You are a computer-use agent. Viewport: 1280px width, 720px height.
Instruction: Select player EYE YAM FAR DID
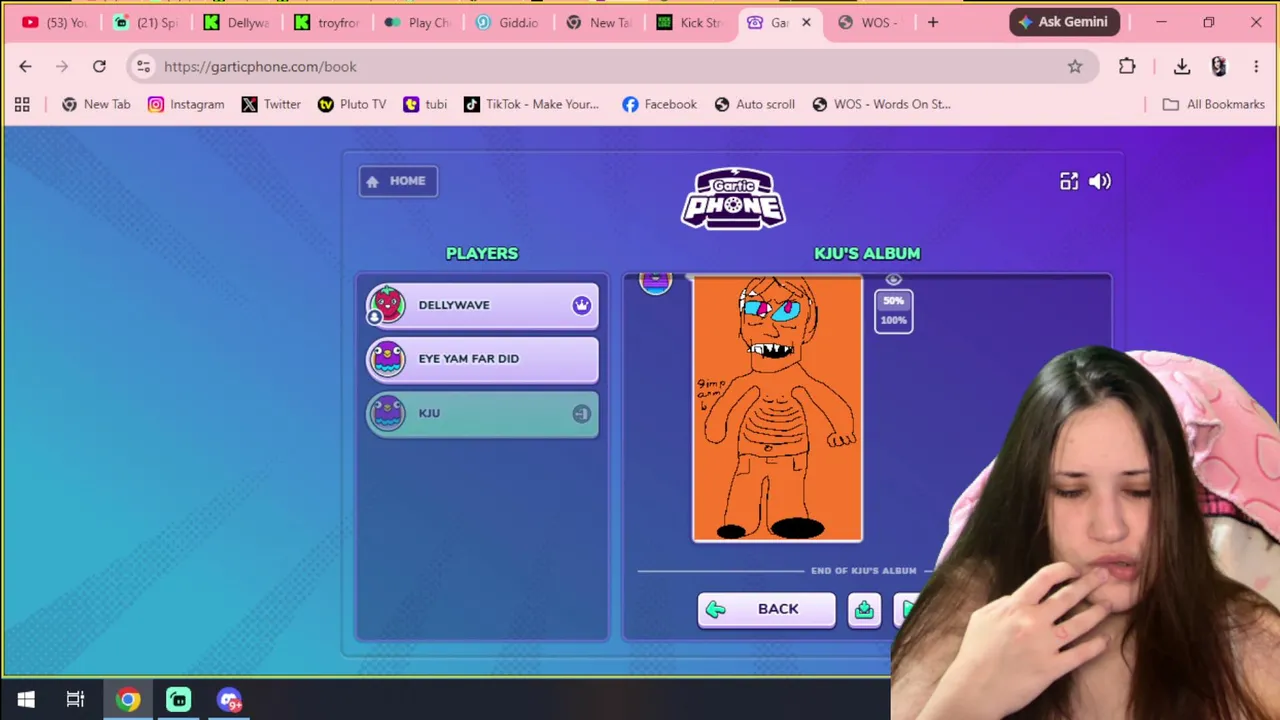[x=482, y=359]
